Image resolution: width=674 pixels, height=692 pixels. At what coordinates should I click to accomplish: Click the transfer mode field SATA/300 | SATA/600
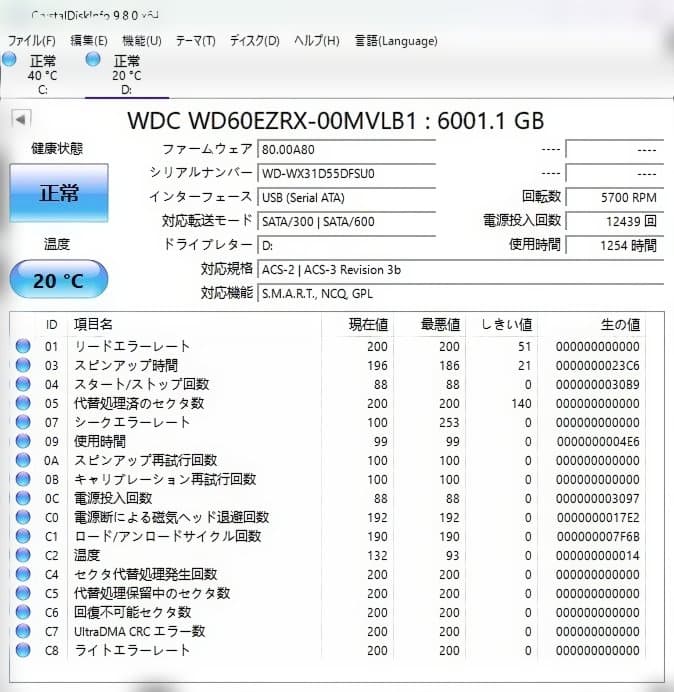coord(346,221)
